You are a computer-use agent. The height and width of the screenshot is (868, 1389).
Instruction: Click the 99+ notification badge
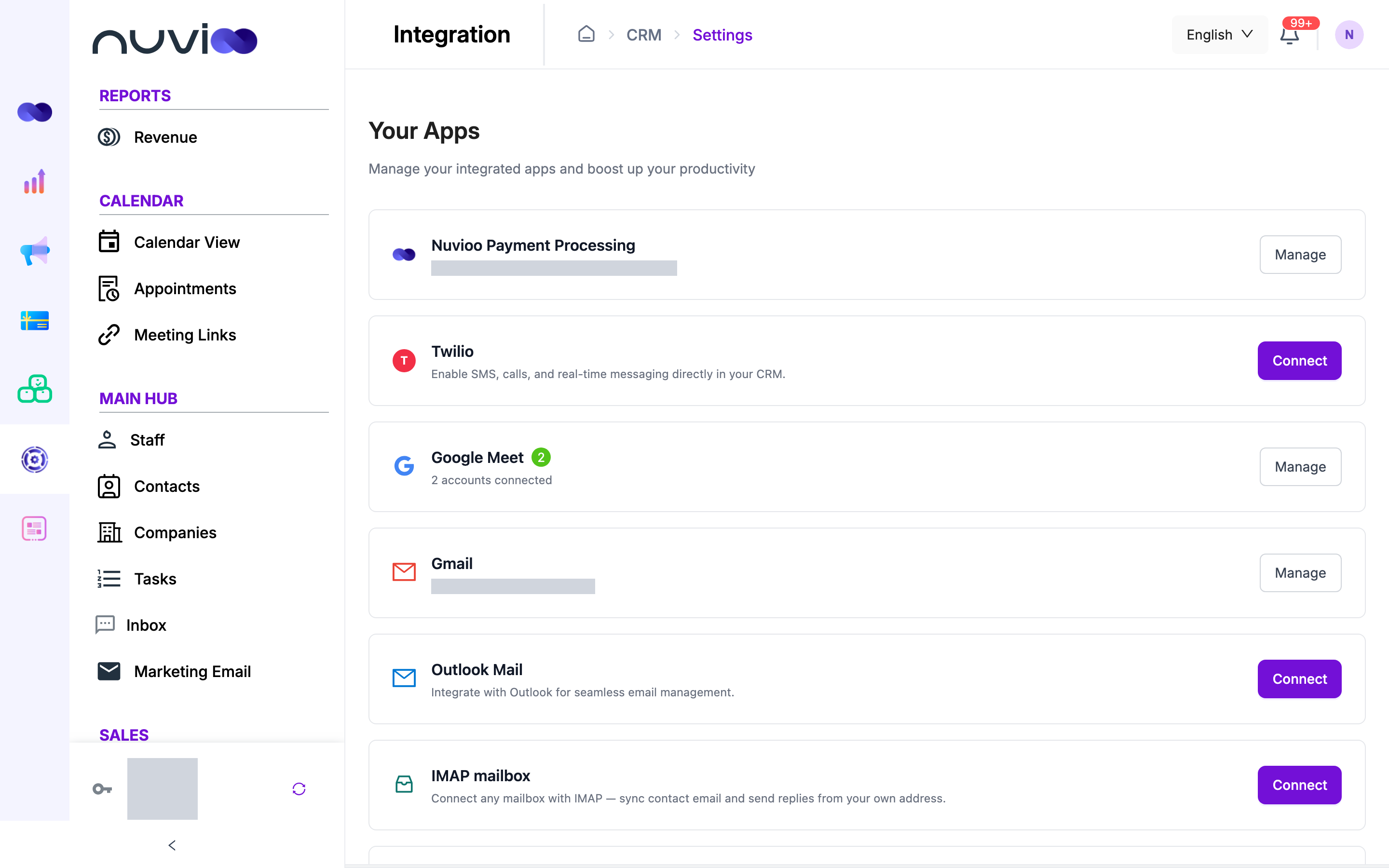coord(1301,23)
